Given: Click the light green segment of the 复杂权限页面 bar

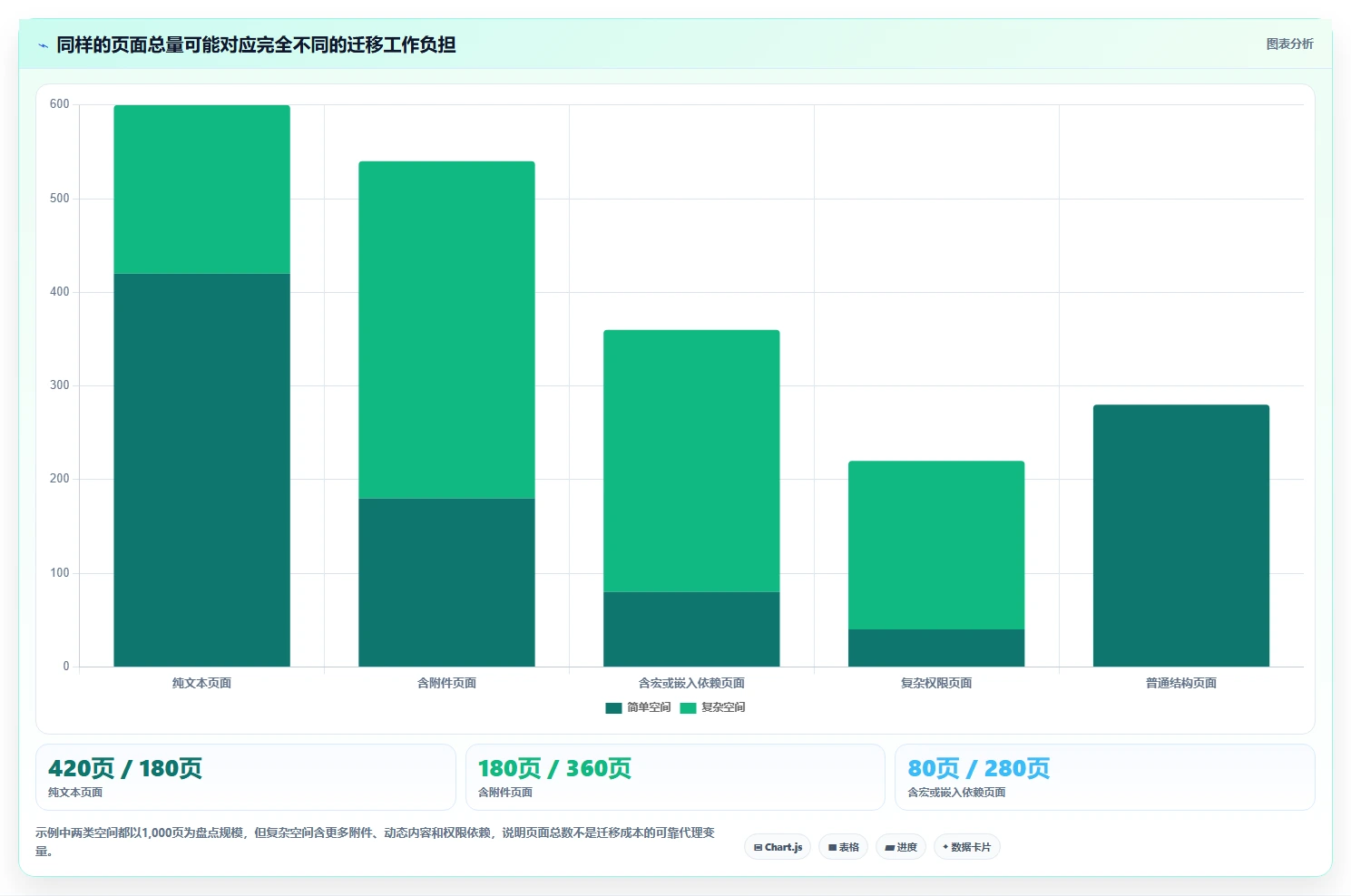Looking at the screenshot, I should tap(936, 545).
